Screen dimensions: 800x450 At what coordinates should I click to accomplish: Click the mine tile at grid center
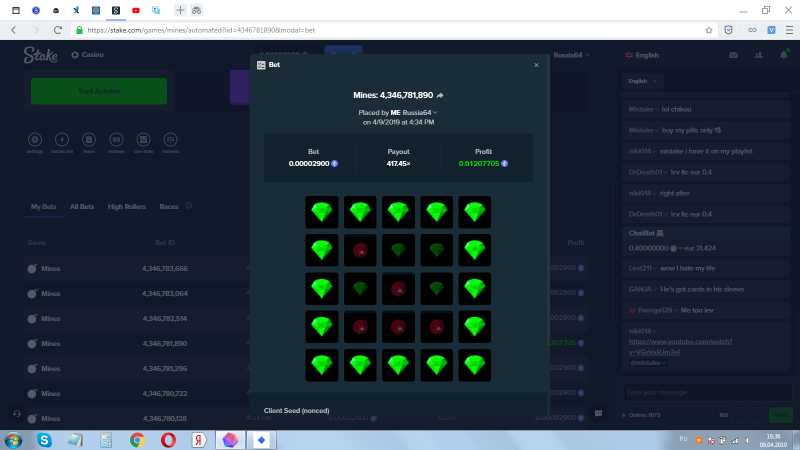(398, 288)
